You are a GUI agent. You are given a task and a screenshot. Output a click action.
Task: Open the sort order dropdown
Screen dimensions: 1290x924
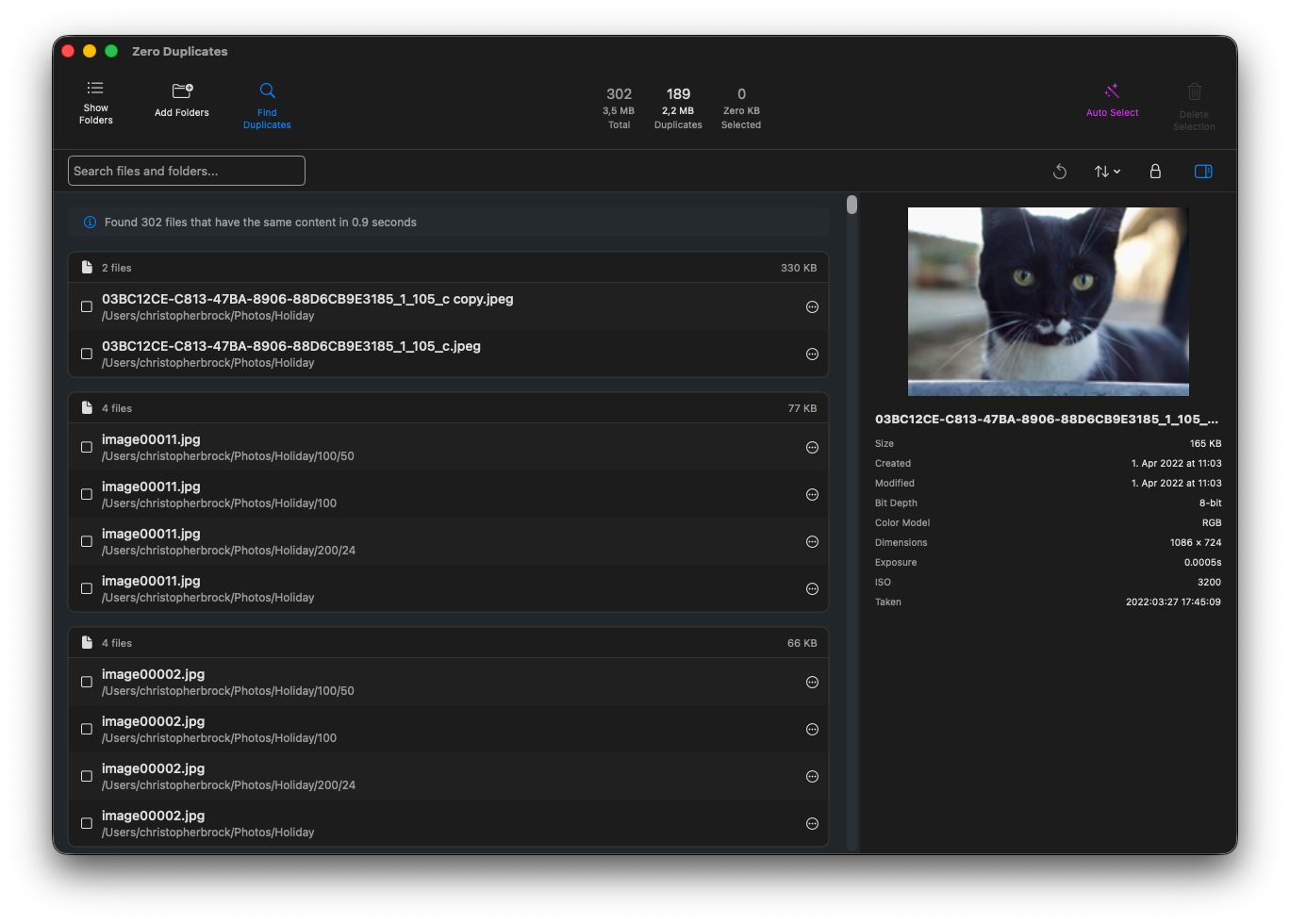tap(1107, 172)
